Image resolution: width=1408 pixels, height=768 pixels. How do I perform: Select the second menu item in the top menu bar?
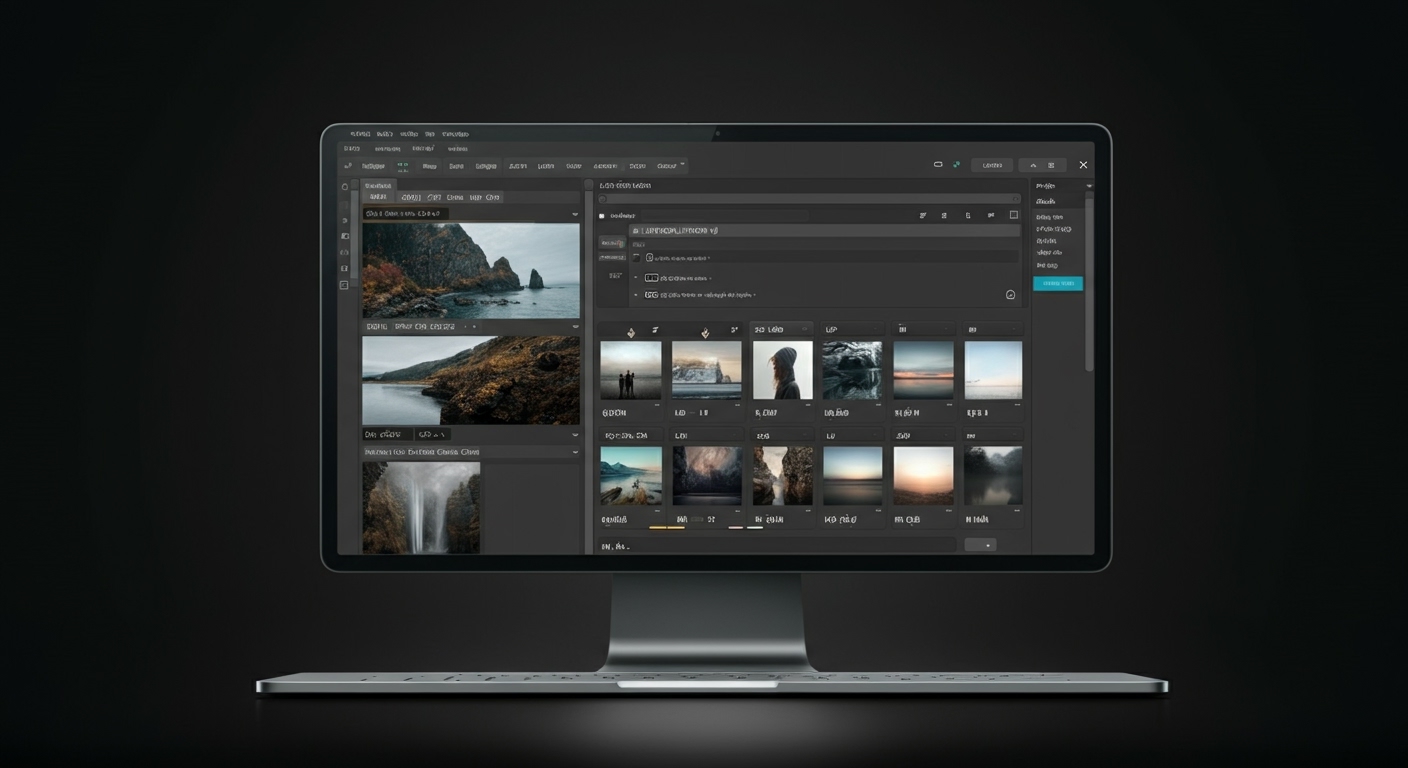coord(384,133)
